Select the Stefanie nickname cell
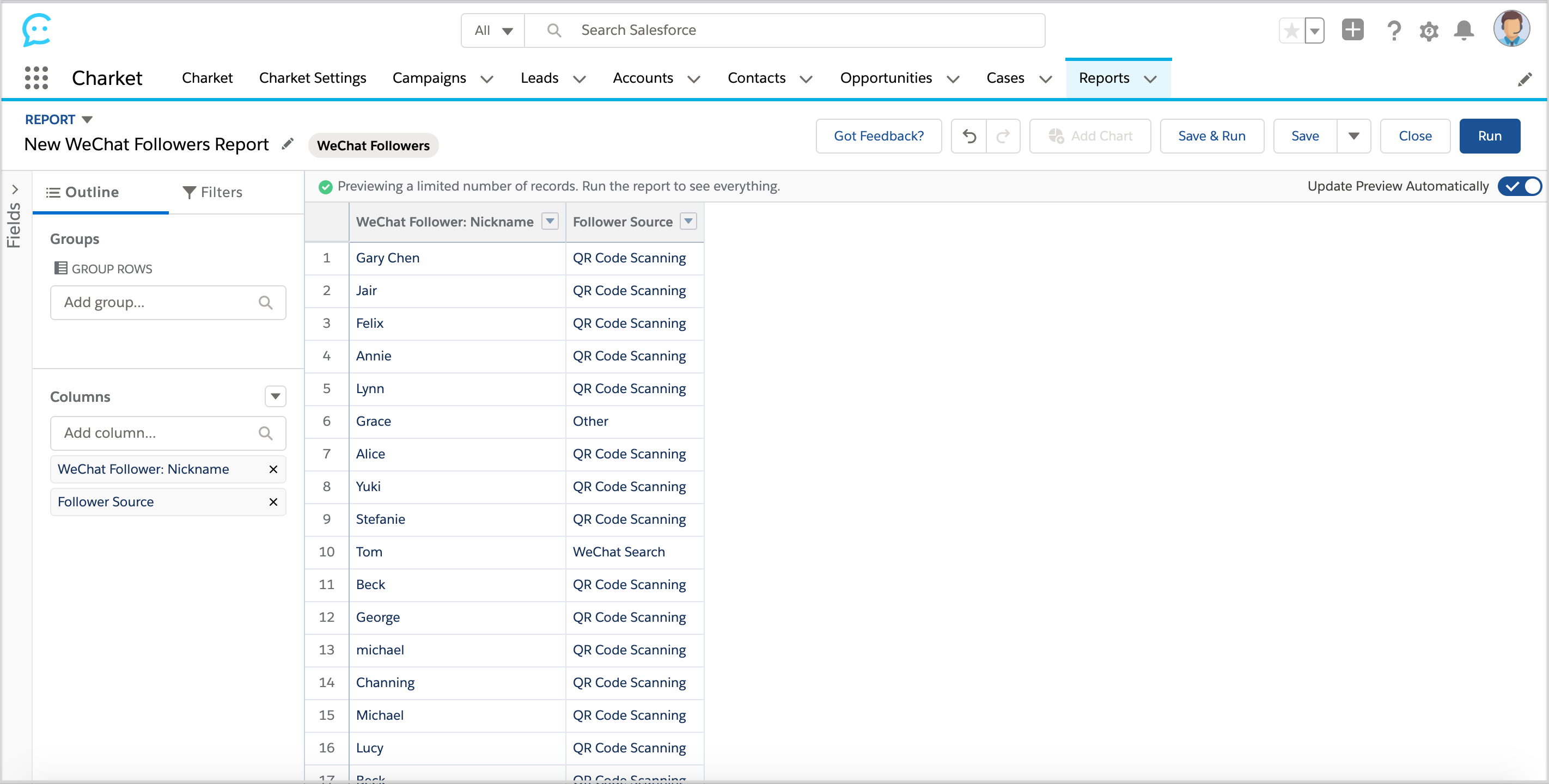The image size is (1549, 784). coord(457,519)
